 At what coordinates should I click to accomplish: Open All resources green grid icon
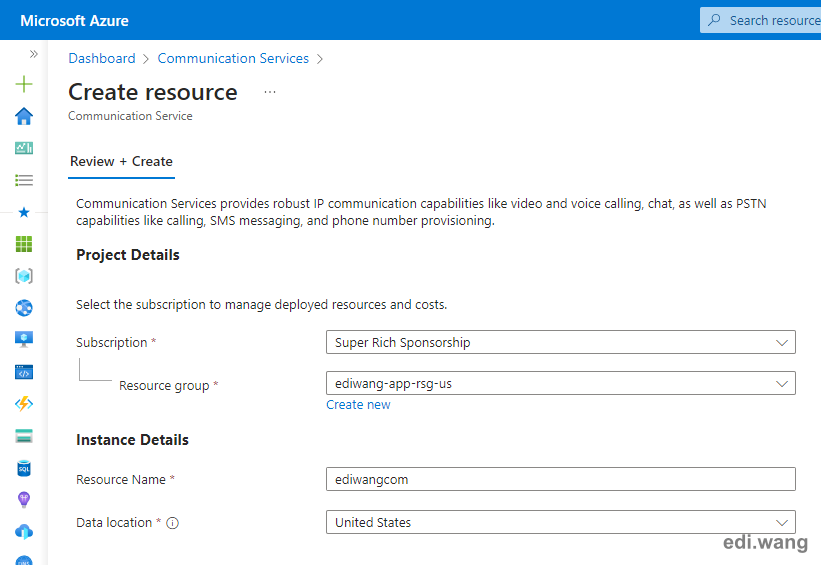[24, 244]
